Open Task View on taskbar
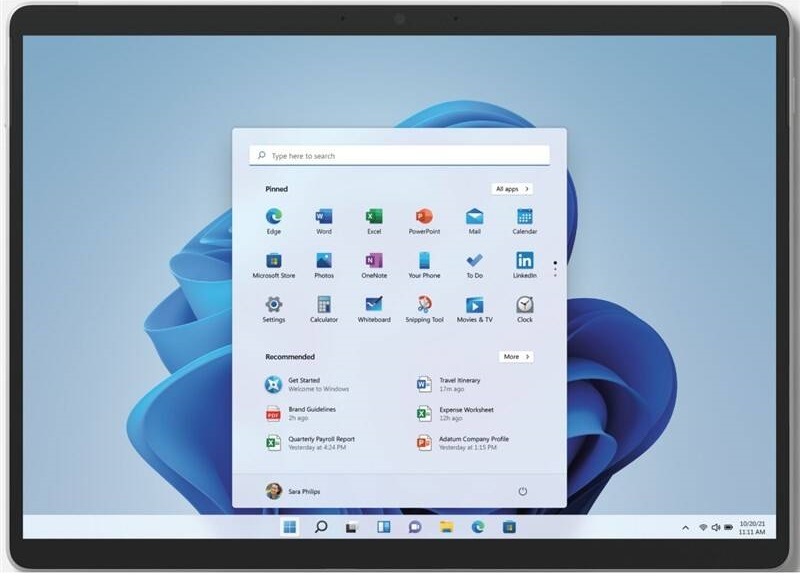 [352, 527]
